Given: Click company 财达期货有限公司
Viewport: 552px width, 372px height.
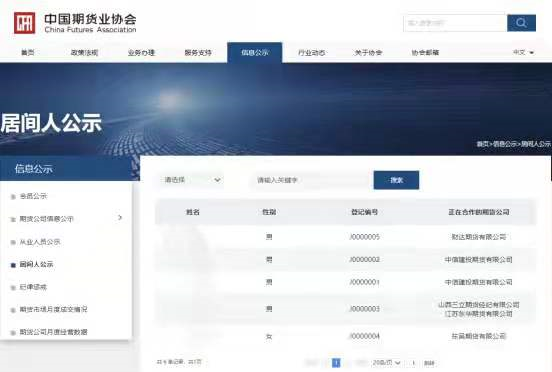Looking at the screenshot, I should [479, 237].
